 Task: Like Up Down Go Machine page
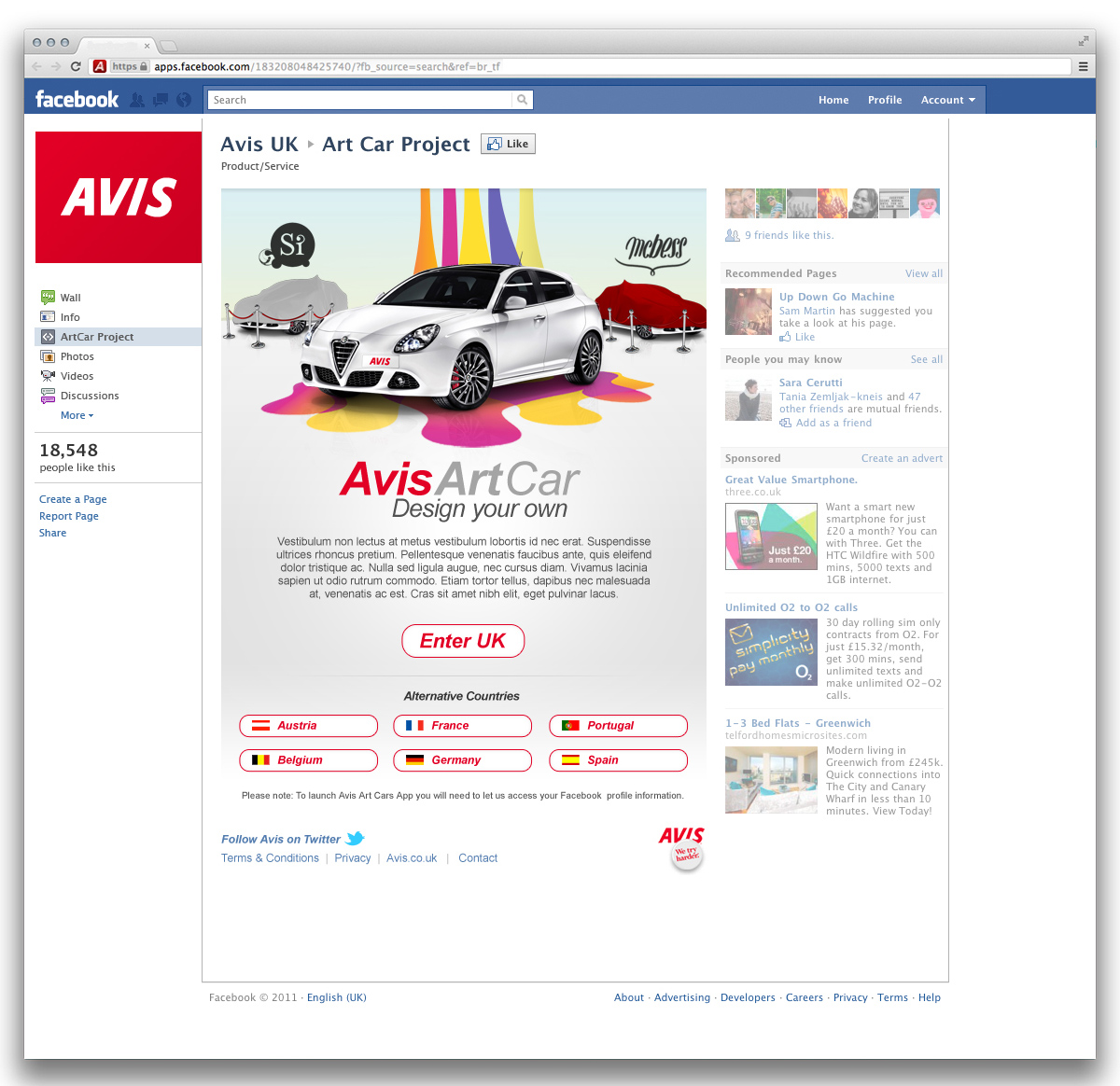click(798, 337)
